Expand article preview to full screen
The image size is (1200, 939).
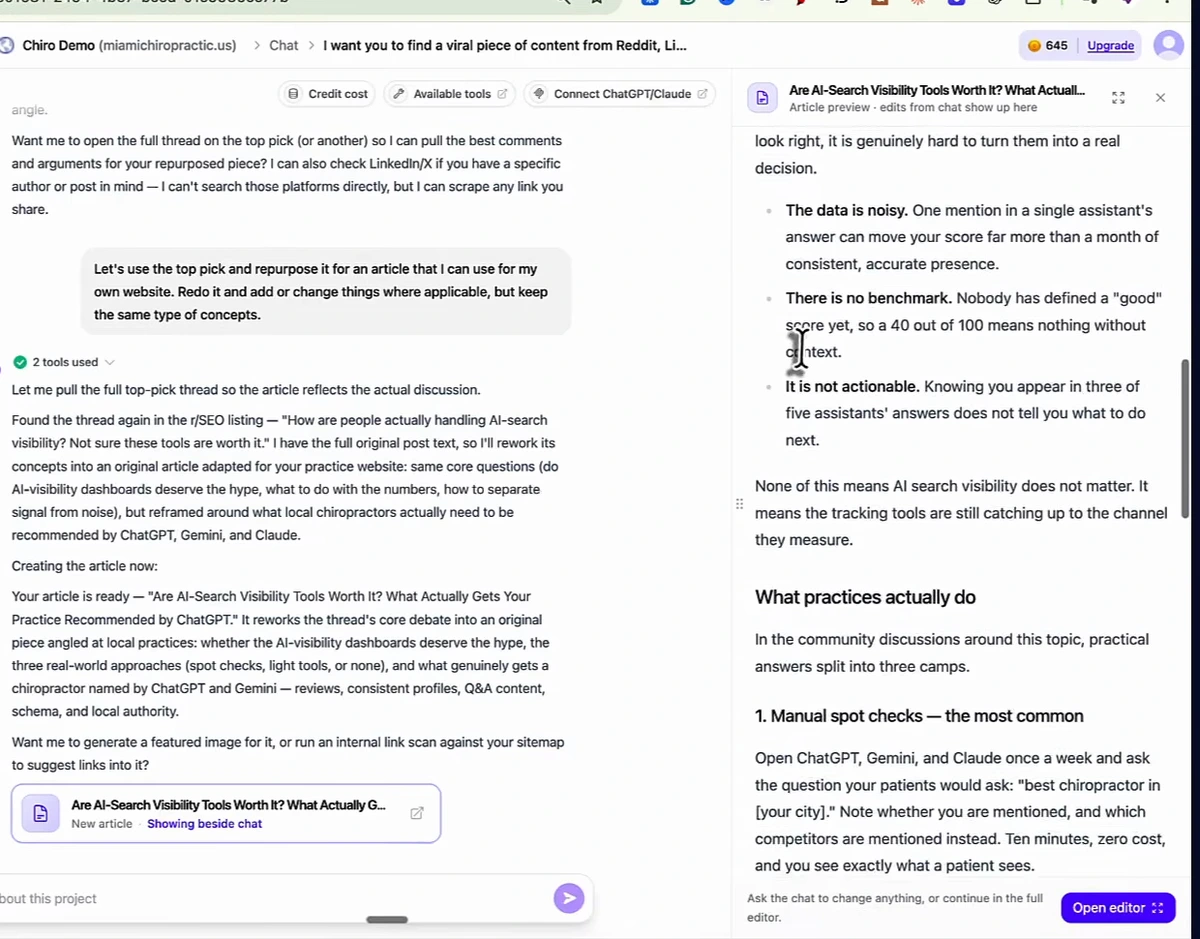tap(1118, 98)
